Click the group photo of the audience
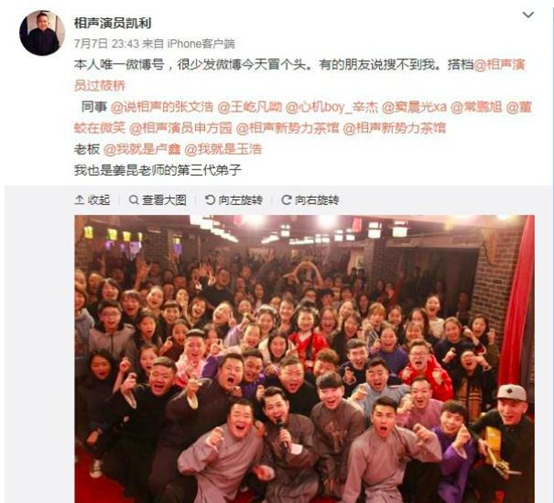This screenshot has height=503, width=554. coord(304,359)
